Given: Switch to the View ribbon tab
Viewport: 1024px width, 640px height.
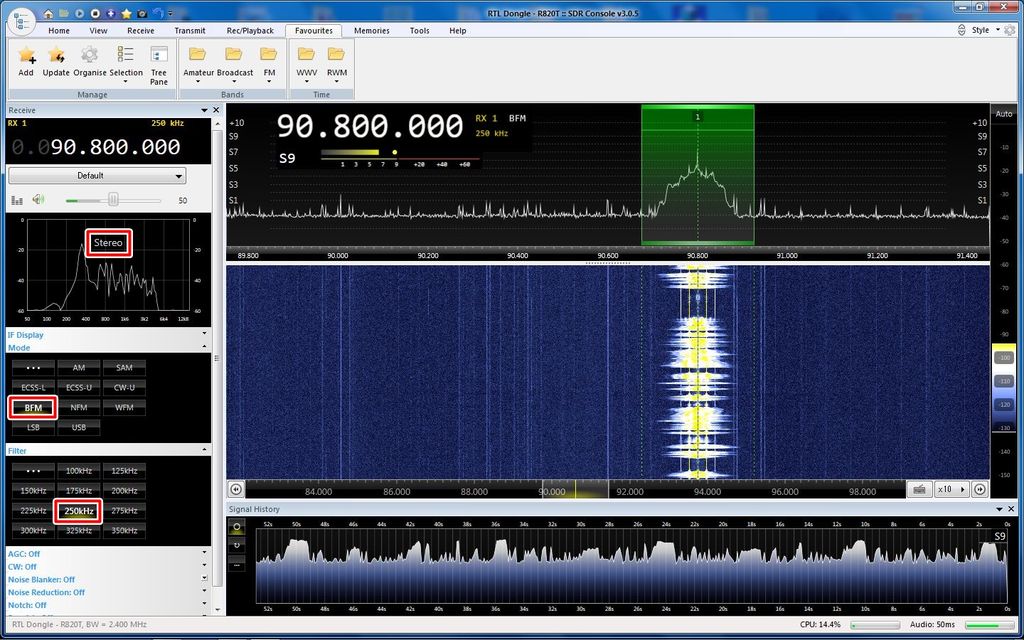Looking at the screenshot, I should [x=99, y=31].
